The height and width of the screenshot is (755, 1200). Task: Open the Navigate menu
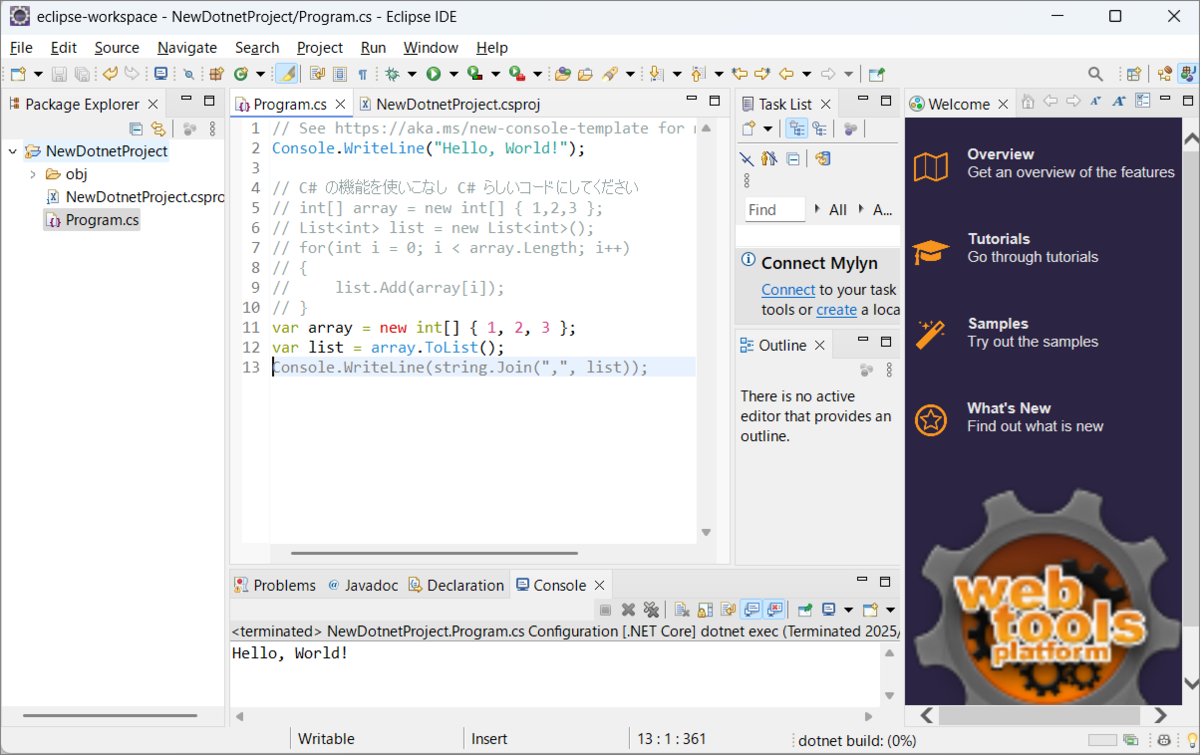187,47
